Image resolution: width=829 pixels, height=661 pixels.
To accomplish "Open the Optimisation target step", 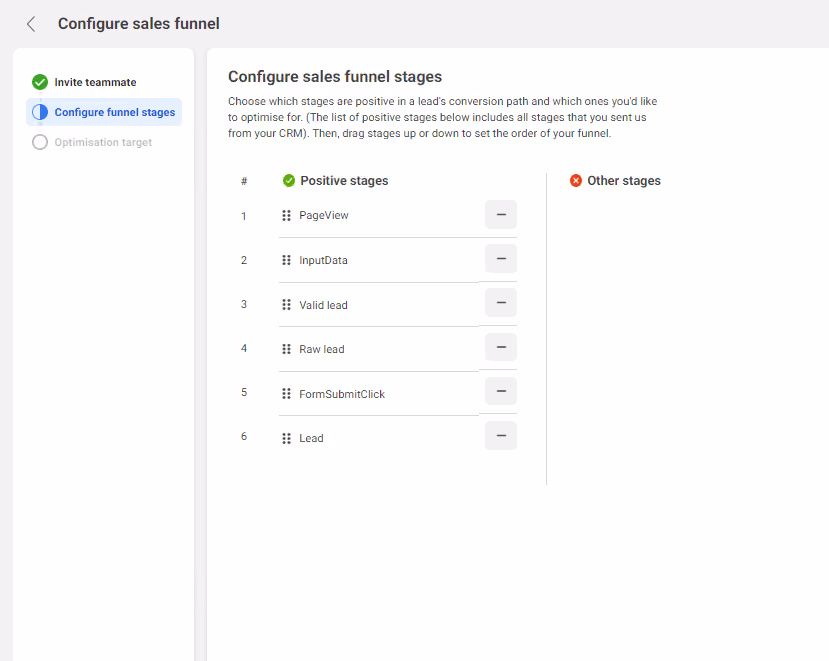I will (x=103, y=142).
